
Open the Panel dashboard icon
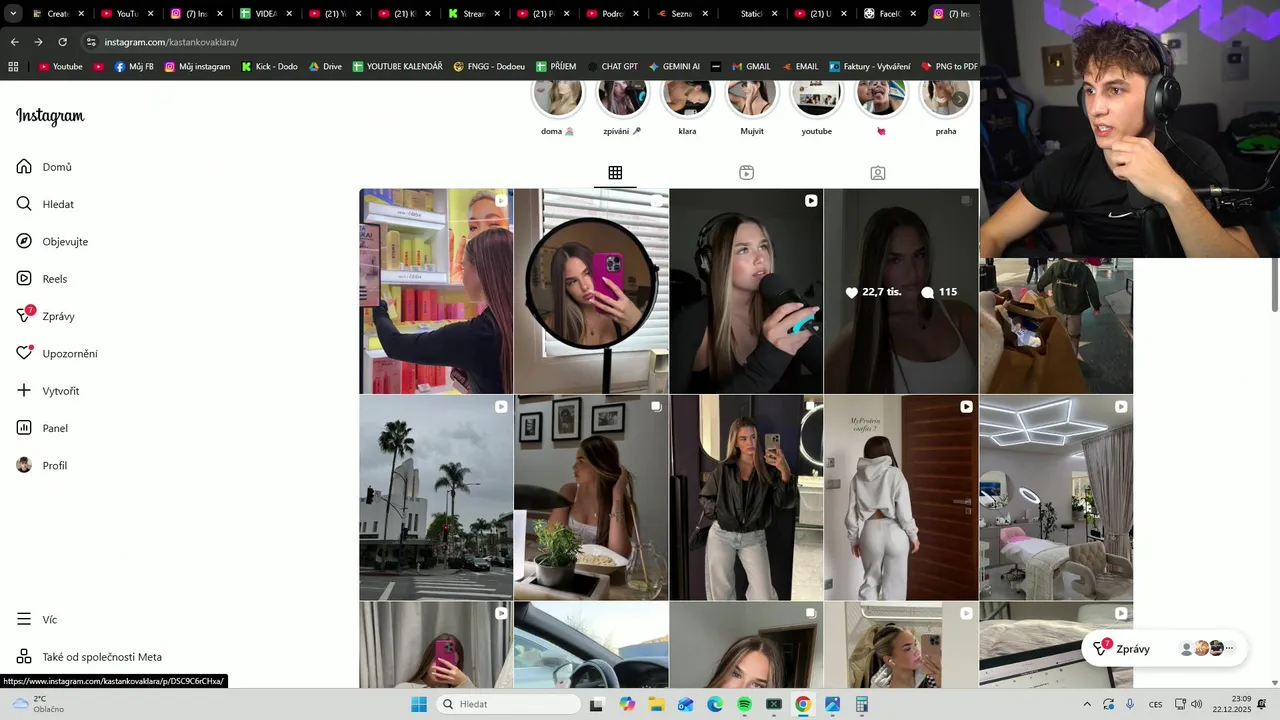[x=24, y=428]
